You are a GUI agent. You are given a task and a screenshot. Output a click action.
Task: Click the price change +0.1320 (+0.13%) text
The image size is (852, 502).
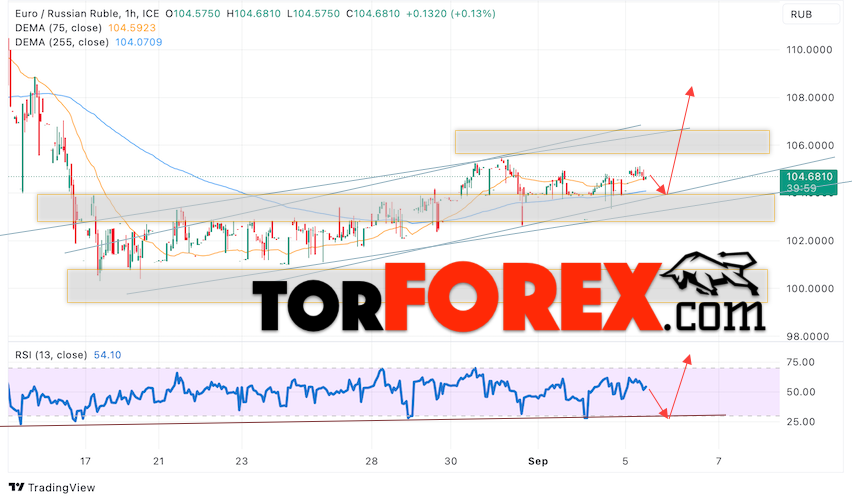(x=451, y=14)
